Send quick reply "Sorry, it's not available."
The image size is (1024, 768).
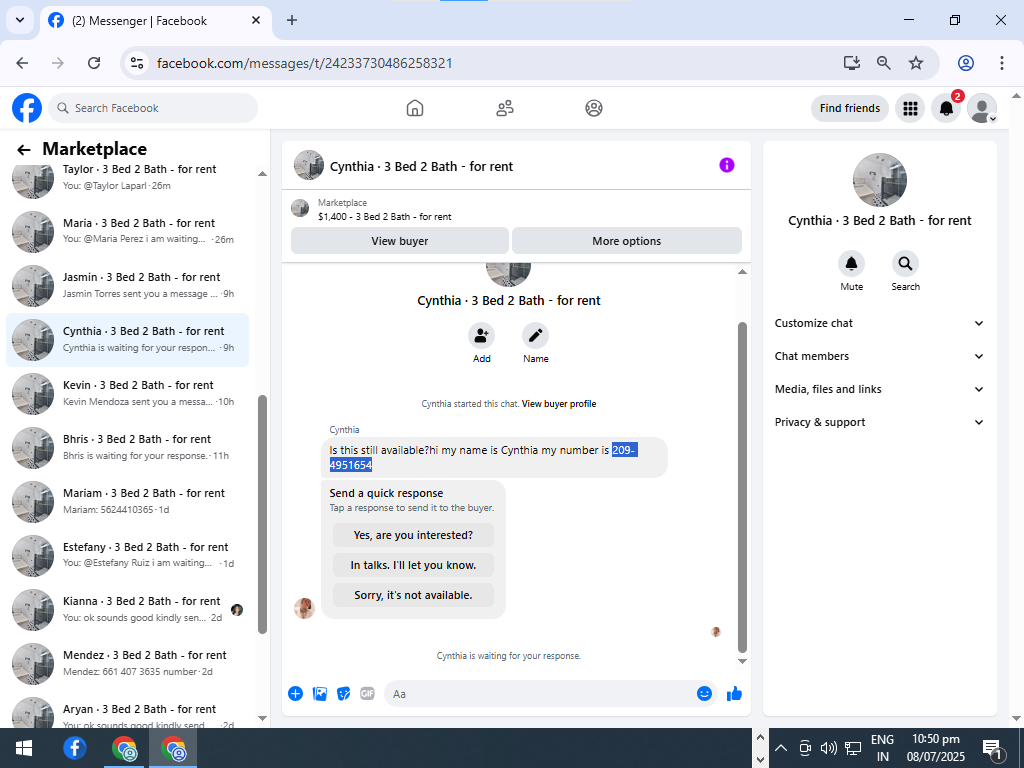pos(413,595)
